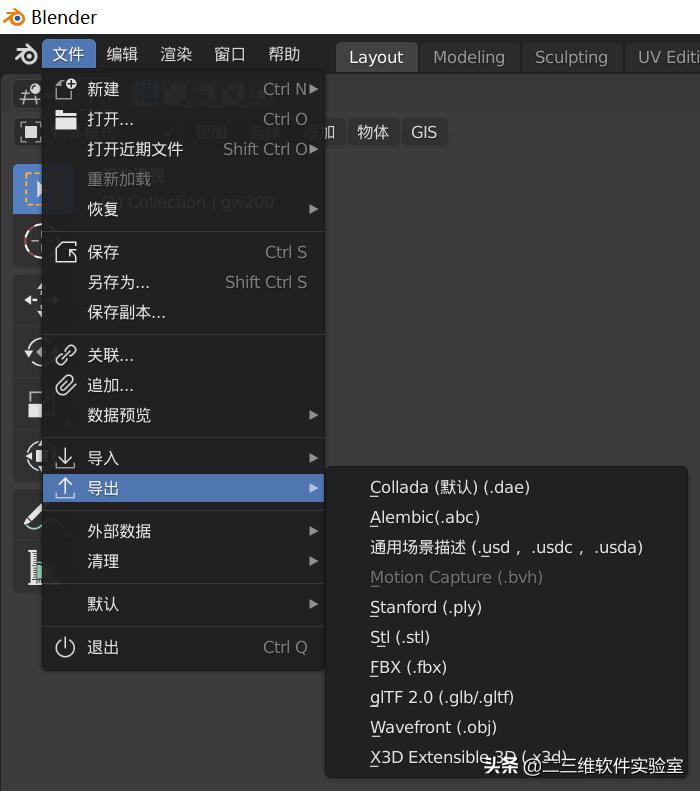The height and width of the screenshot is (791, 700).
Task: Export as Stl (.stl)
Action: pos(506,637)
